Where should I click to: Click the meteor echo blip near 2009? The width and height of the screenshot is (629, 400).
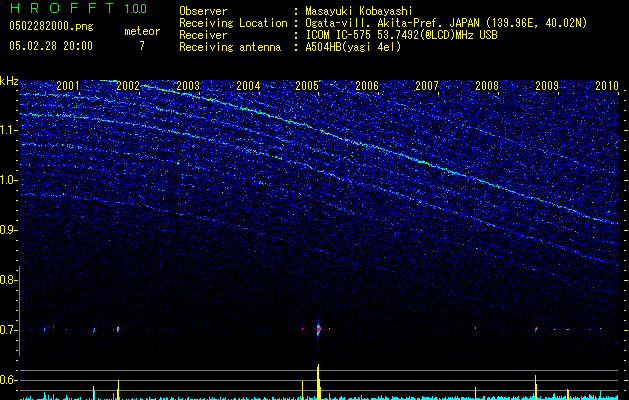pos(536,329)
